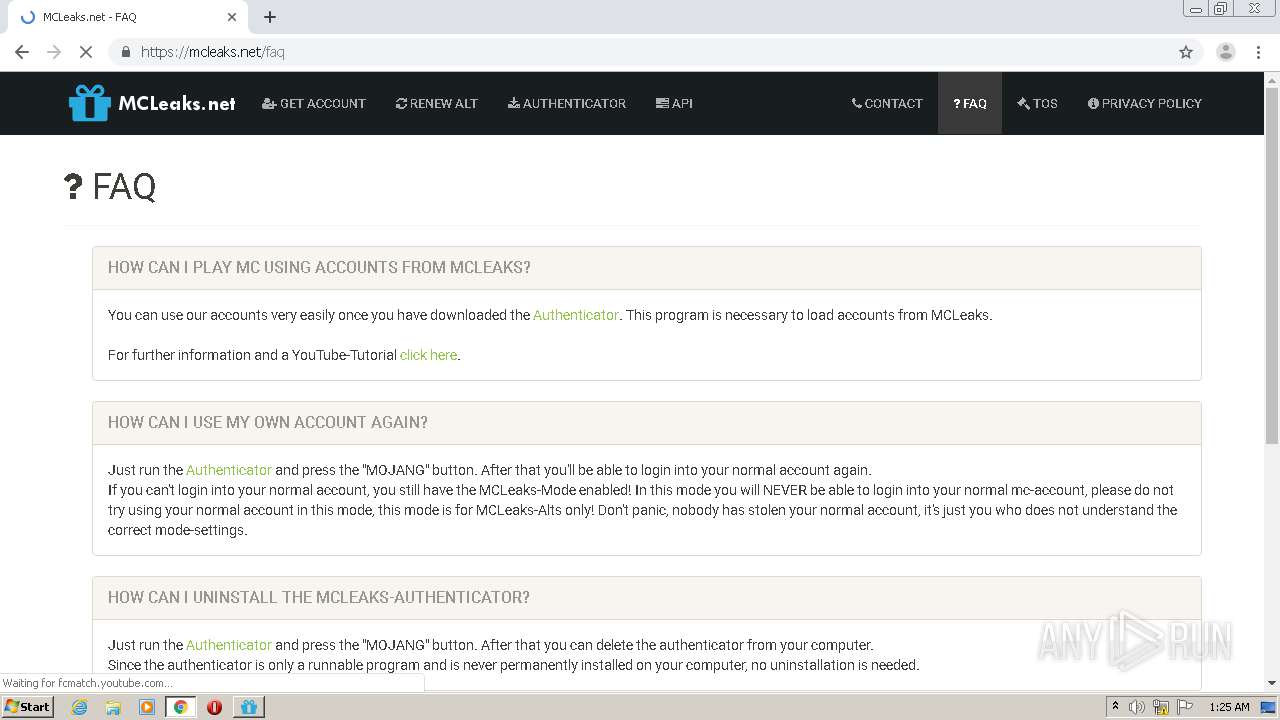Open the network tray icon
Viewport: 1280px width, 720px height.
[1161, 707]
